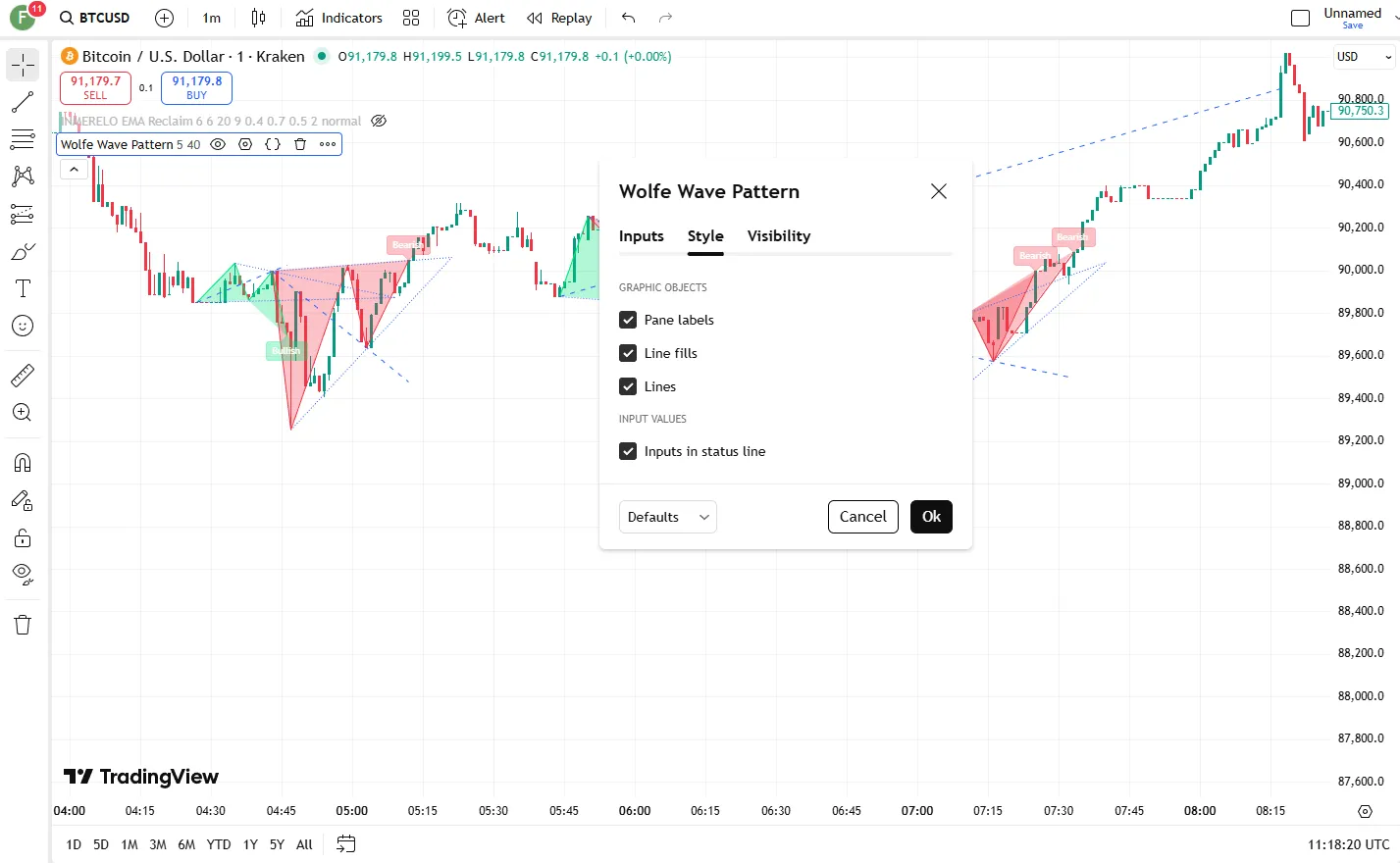Open the Fibonacci retracement tool
The image size is (1400, 863).
tap(23, 139)
